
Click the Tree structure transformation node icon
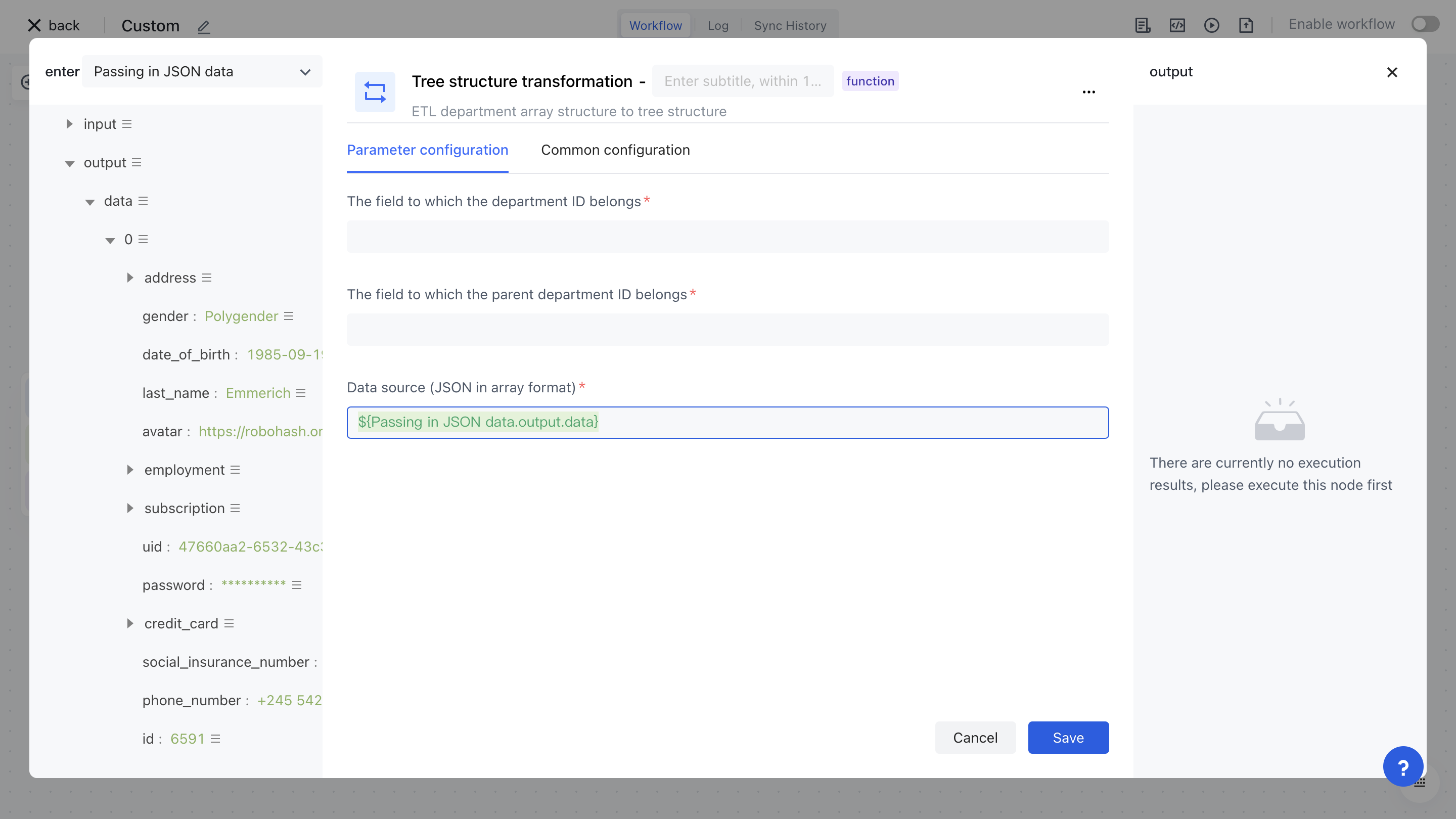(x=375, y=92)
